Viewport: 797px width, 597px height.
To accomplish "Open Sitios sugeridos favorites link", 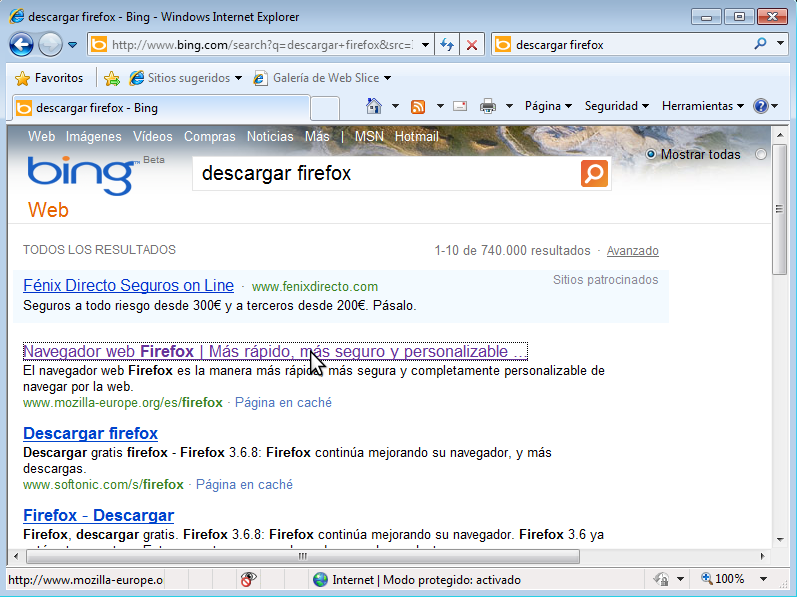I will click(x=186, y=78).
